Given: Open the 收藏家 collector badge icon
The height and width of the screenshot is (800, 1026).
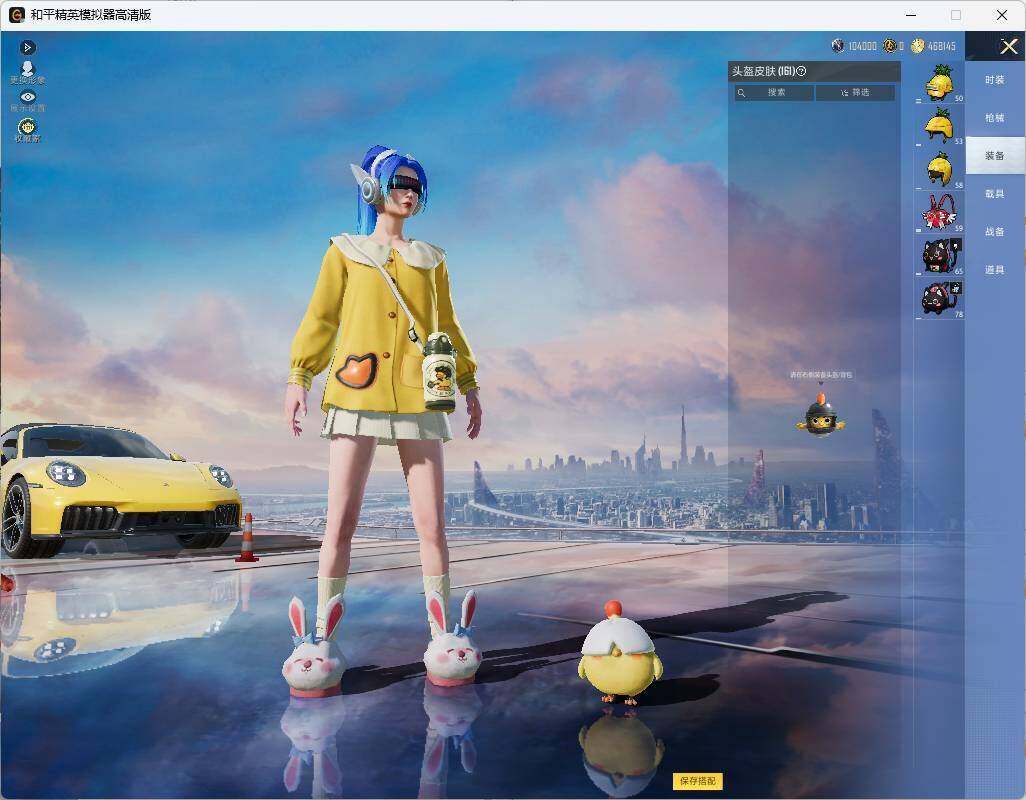Looking at the screenshot, I should click(27, 130).
